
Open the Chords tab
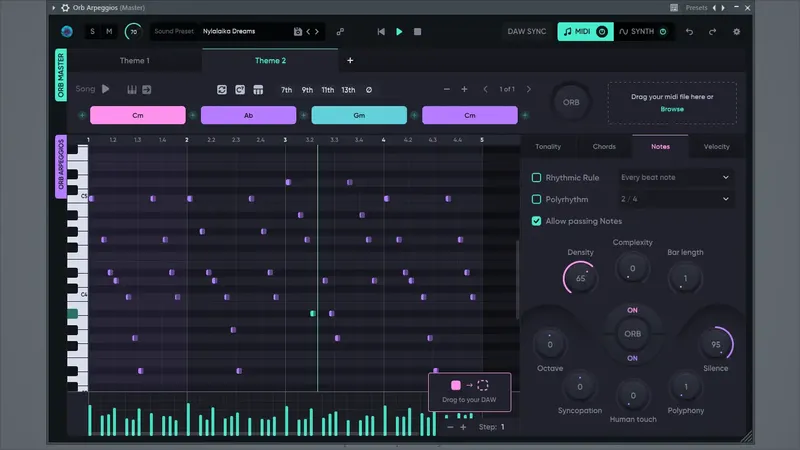coord(604,146)
